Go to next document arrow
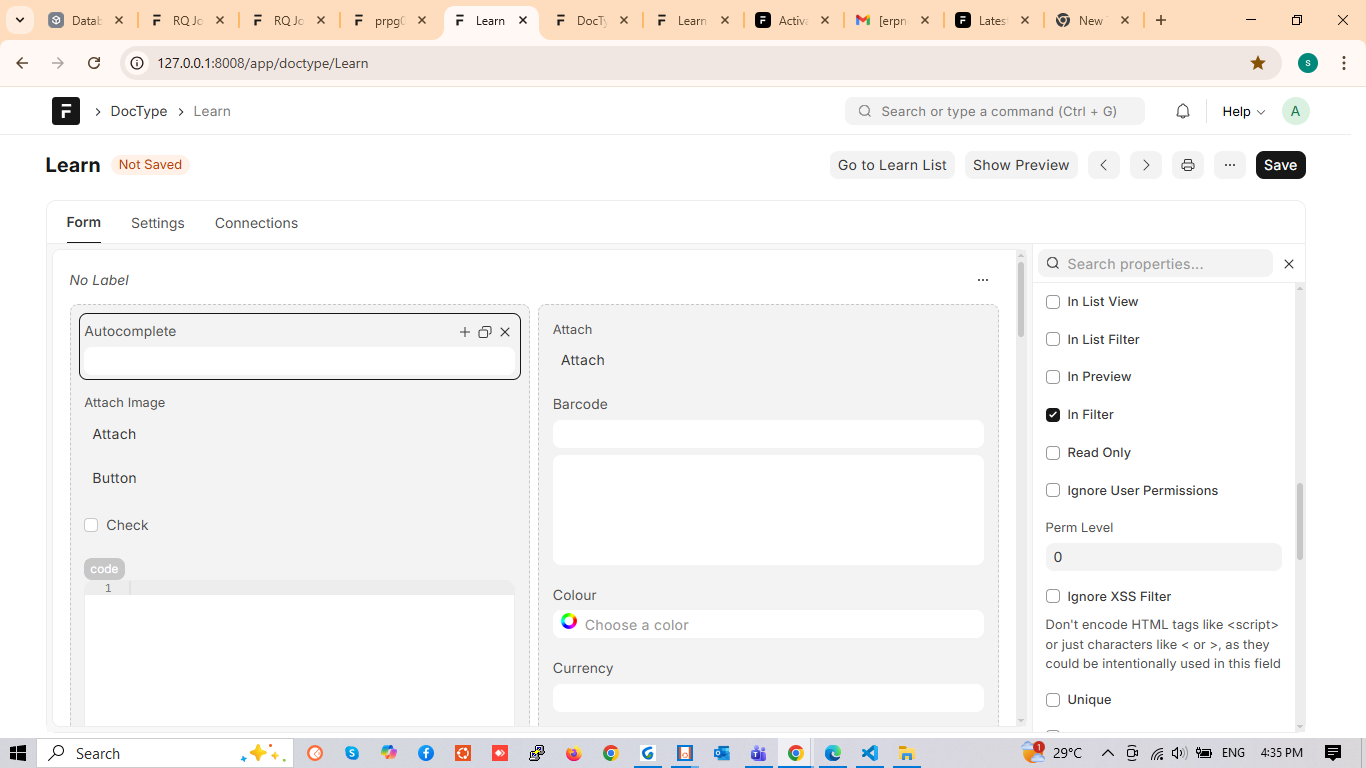This screenshot has height=768, width=1366. tap(1146, 165)
